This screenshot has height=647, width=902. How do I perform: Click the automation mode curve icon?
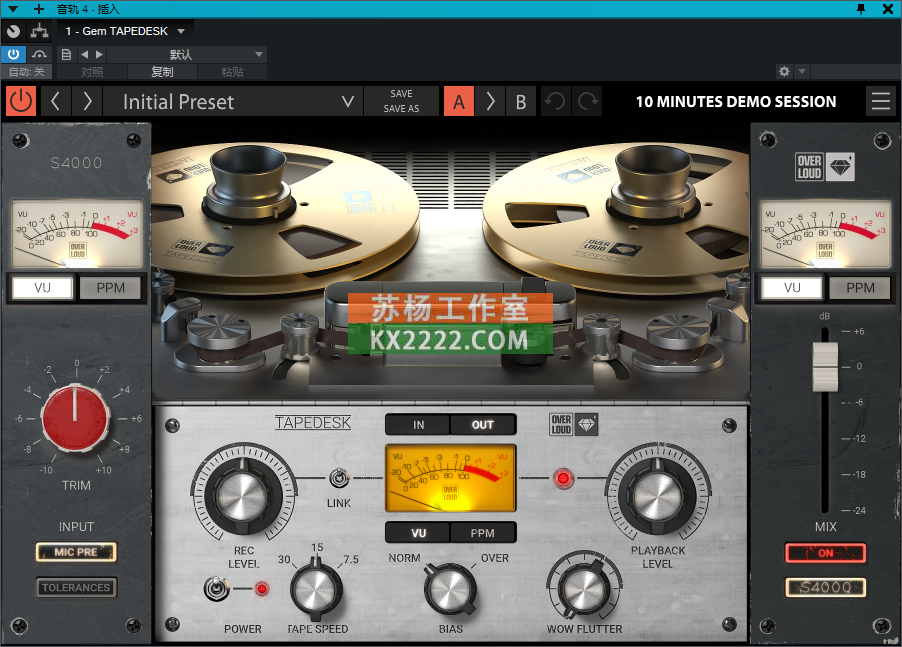[39, 54]
